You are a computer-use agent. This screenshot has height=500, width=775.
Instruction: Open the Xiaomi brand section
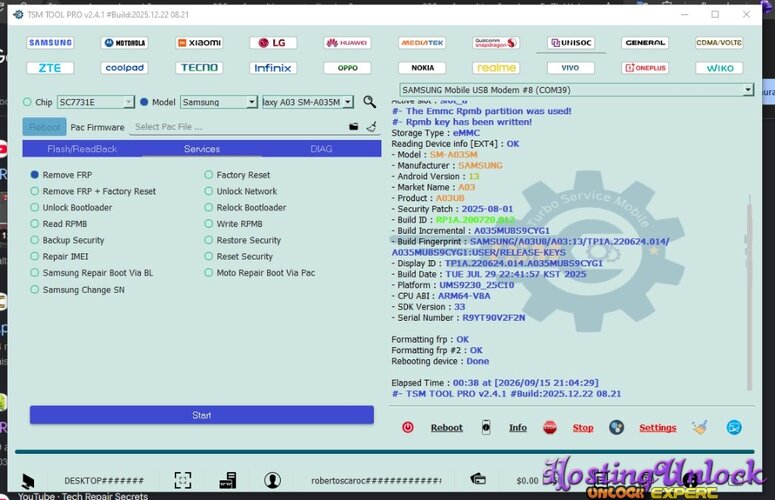point(199,42)
